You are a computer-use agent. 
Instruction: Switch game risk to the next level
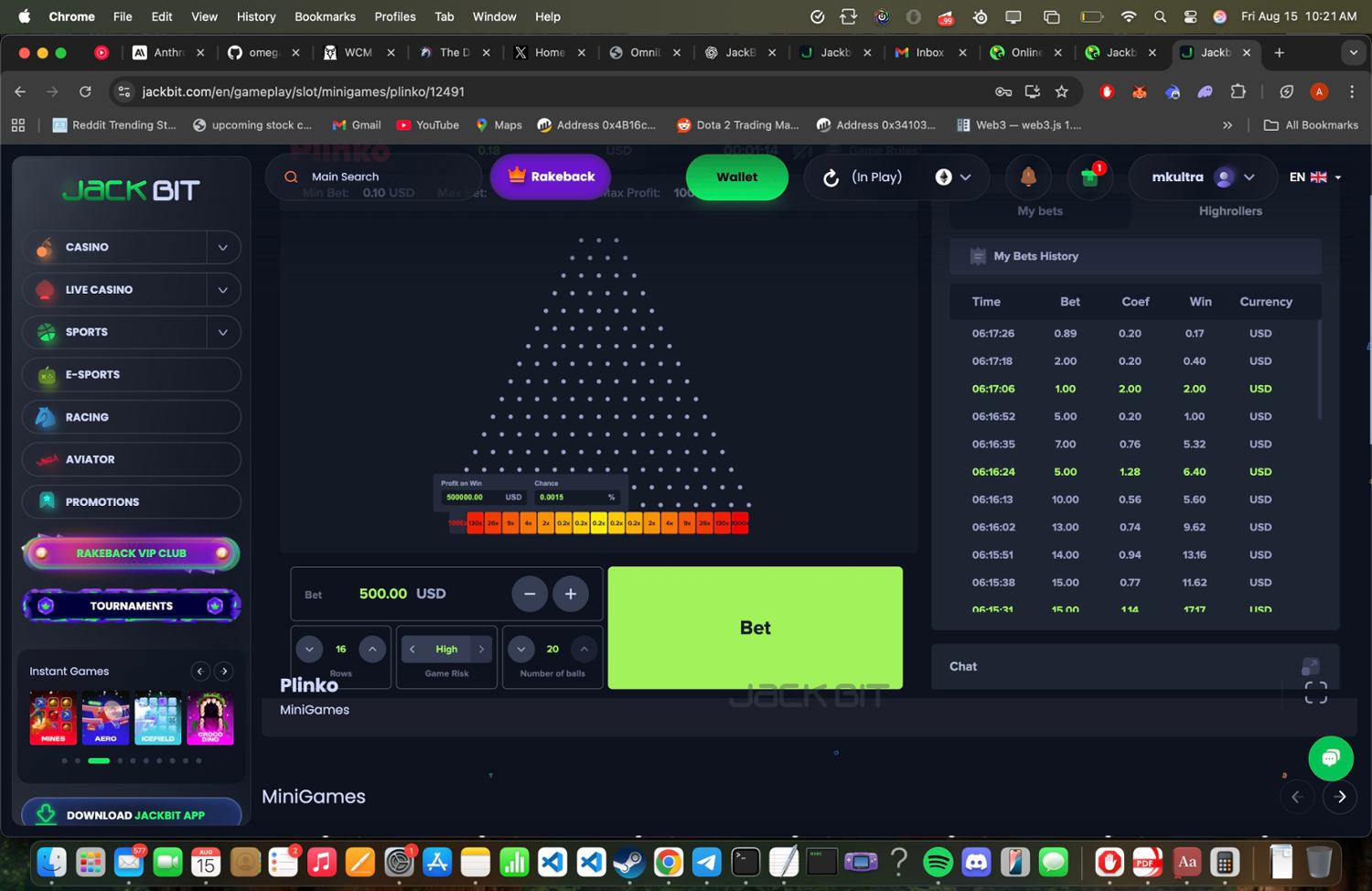(x=481, y=649)
